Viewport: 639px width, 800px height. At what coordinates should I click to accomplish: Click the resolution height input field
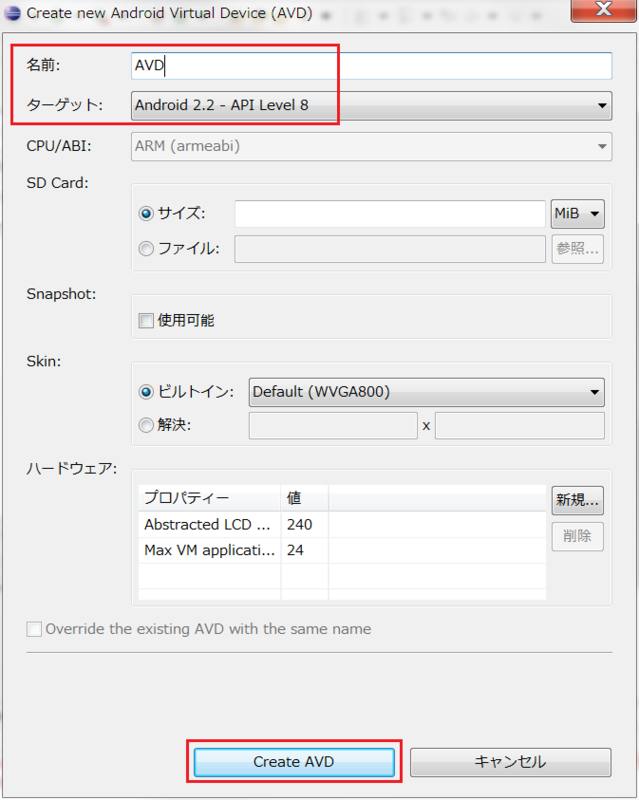coord(520,426)
